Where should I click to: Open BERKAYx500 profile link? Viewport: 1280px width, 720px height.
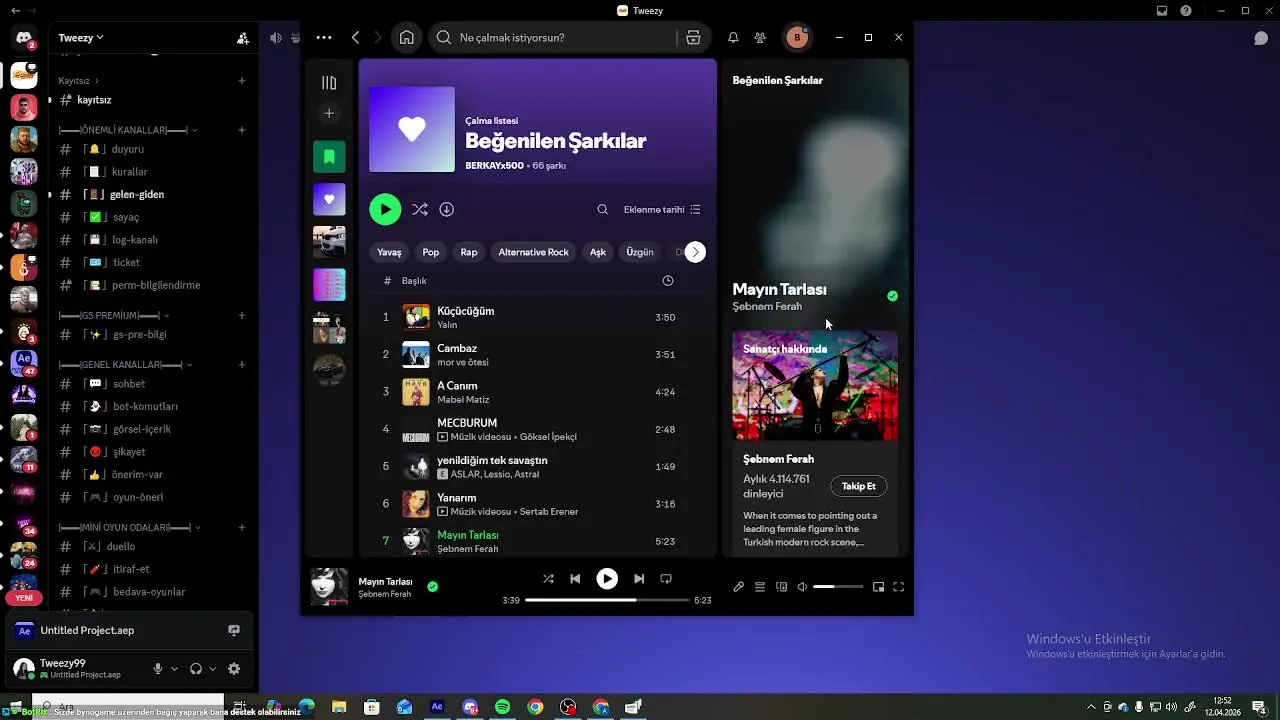tap(494, 166)
